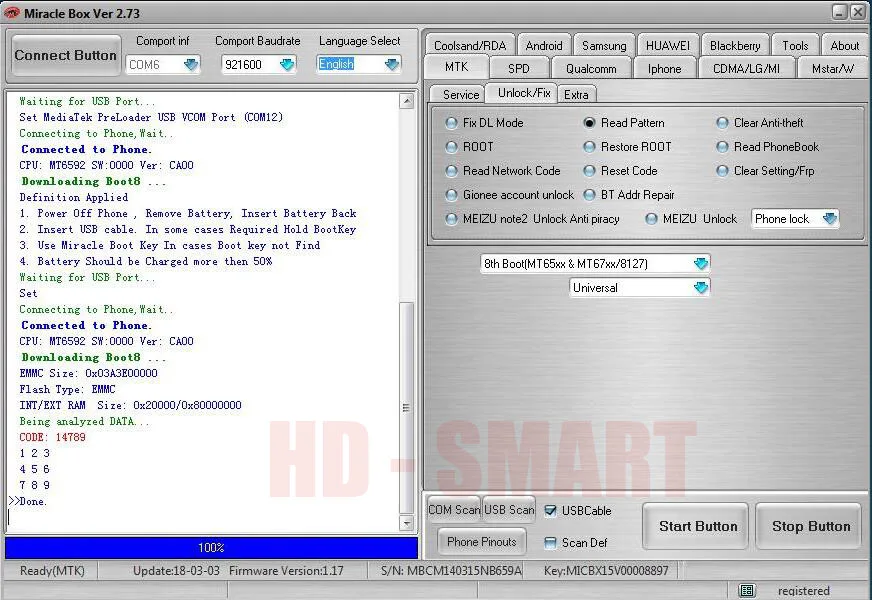Switch to the Coolsand/RDA tab
This screenshot has height=600, width=872.
(x=470, y=46)
